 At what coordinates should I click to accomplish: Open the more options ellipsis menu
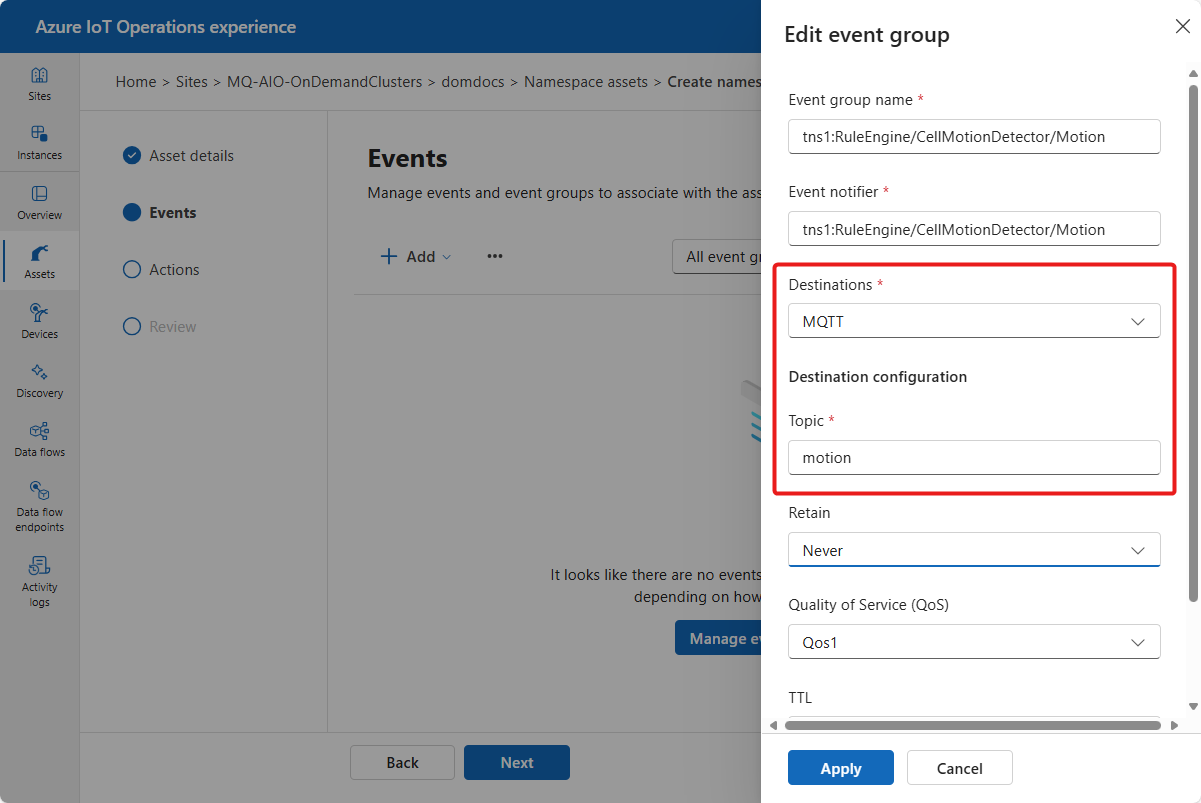(x=494, y=256)
